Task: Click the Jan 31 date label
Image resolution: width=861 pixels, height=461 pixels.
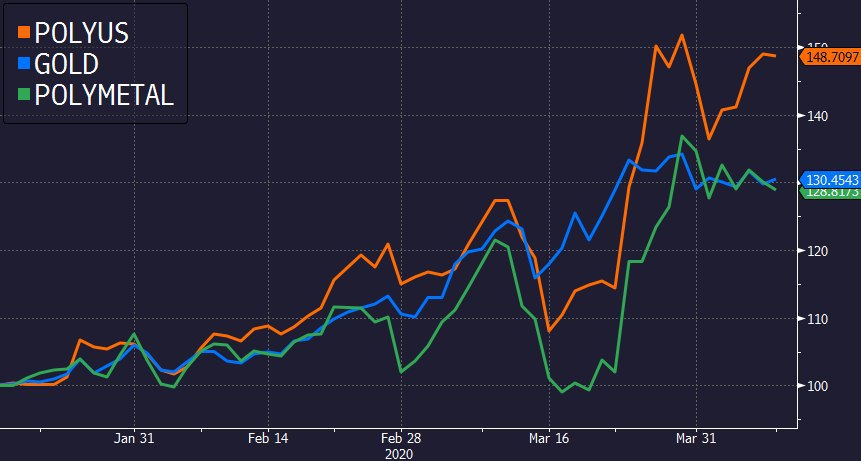Action: [x=135, y=438]
